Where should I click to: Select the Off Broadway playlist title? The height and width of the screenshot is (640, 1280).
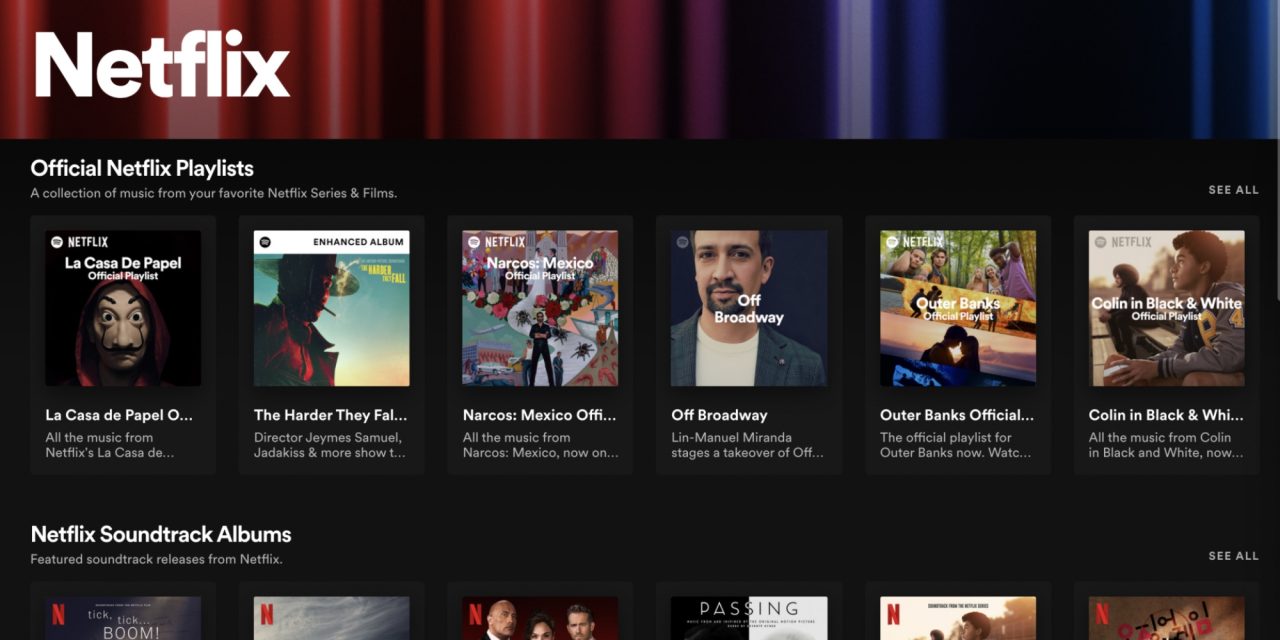pos(719,415)
